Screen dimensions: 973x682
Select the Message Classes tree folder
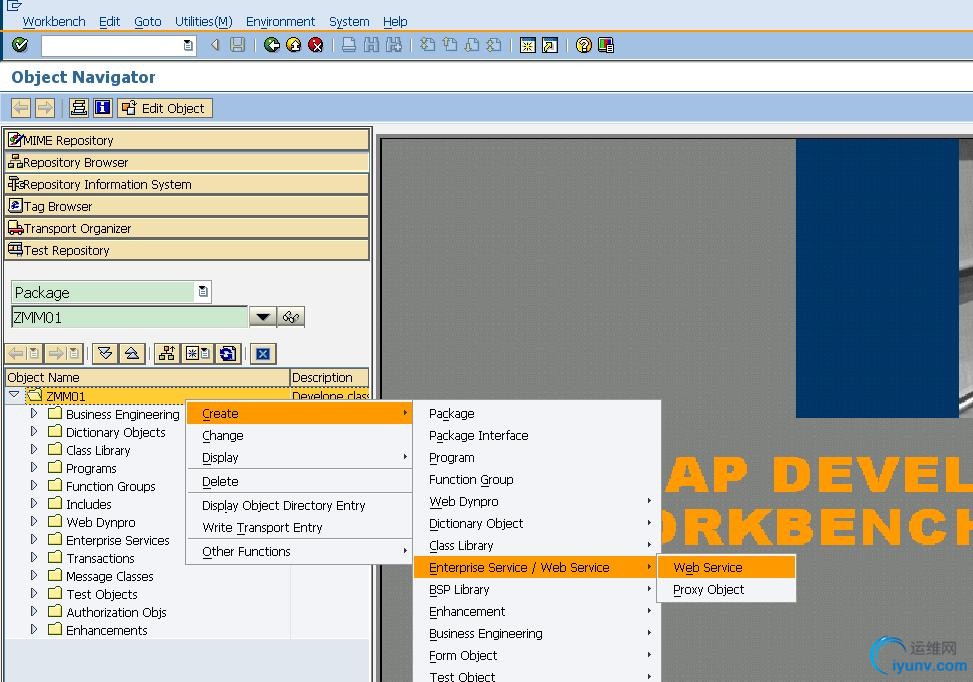[109, 576]
